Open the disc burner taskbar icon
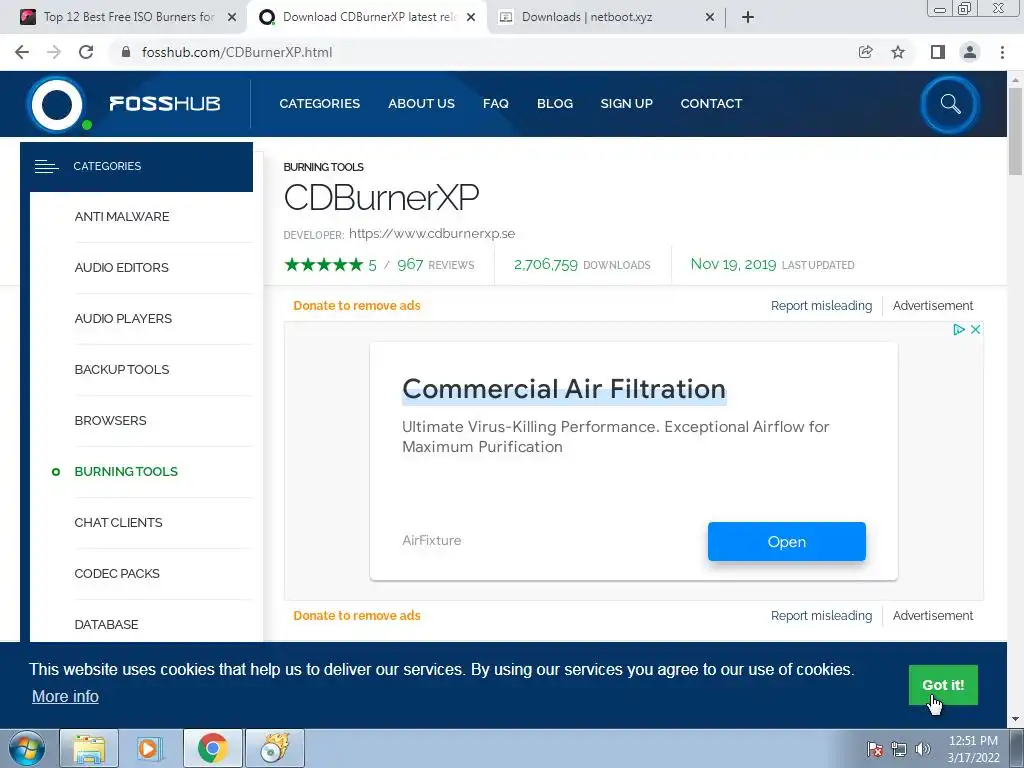This screenshot has width=1024, height=768. [274, 748]
